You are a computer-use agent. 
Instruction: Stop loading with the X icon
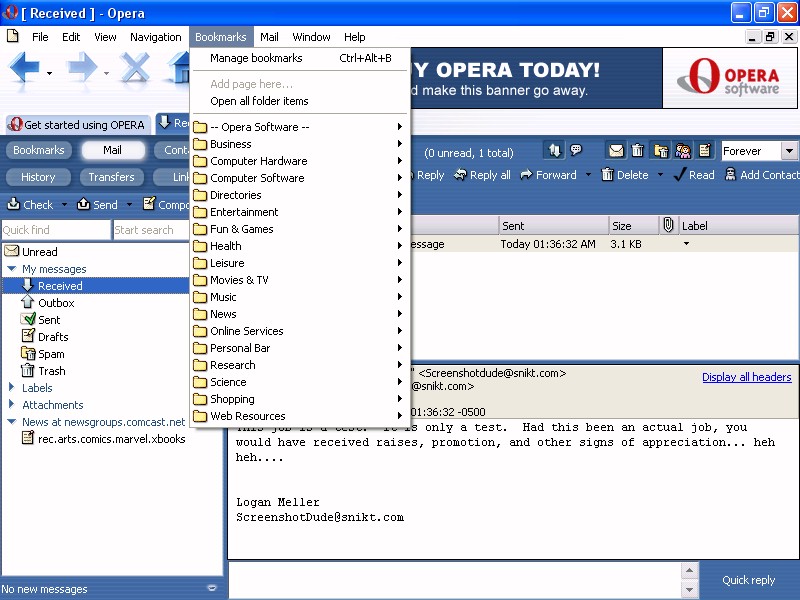click(x=135, y=67)
